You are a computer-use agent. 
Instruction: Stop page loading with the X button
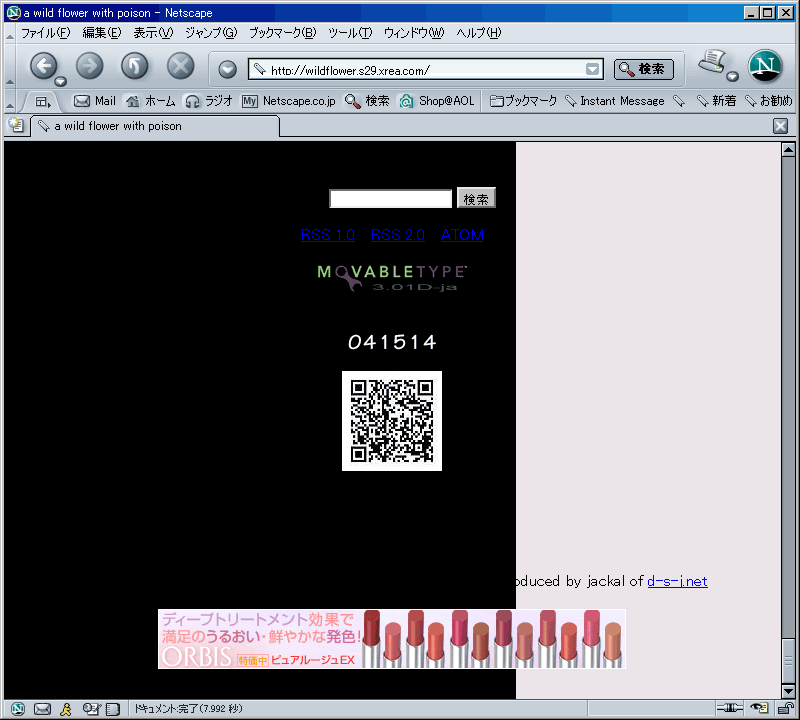coord(181,66)
